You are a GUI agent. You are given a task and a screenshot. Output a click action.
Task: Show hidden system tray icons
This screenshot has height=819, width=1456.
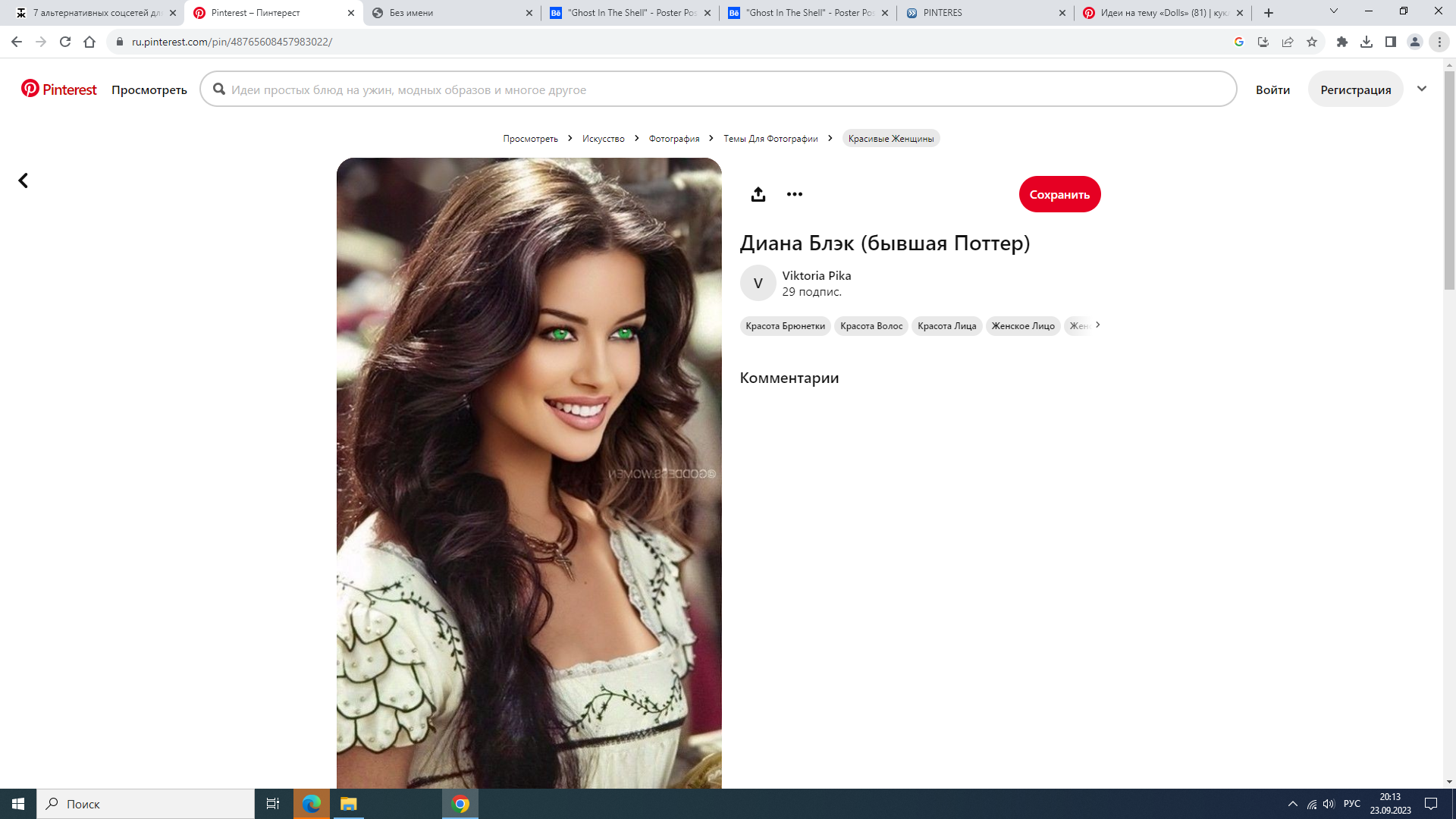coord(1293,804)
